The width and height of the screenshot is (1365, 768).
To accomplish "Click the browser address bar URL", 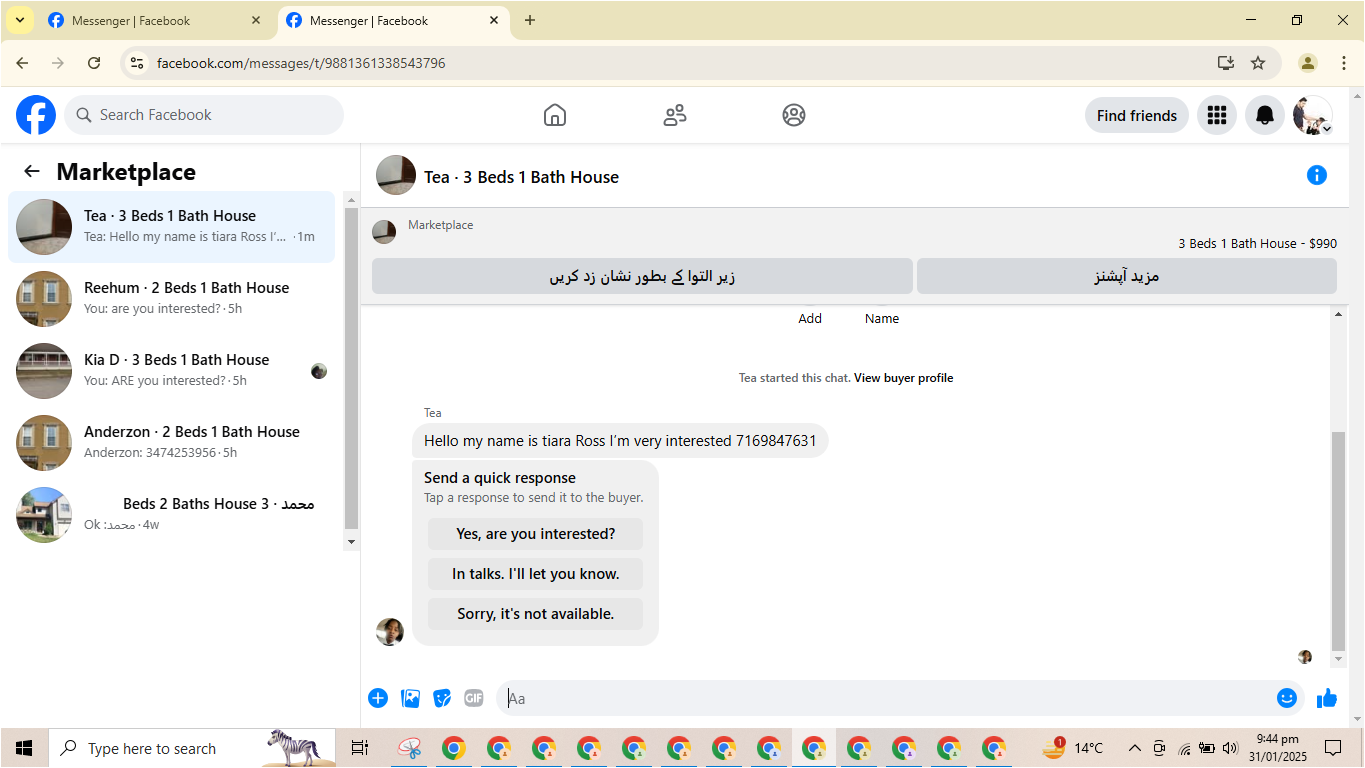I will [301, 63].
